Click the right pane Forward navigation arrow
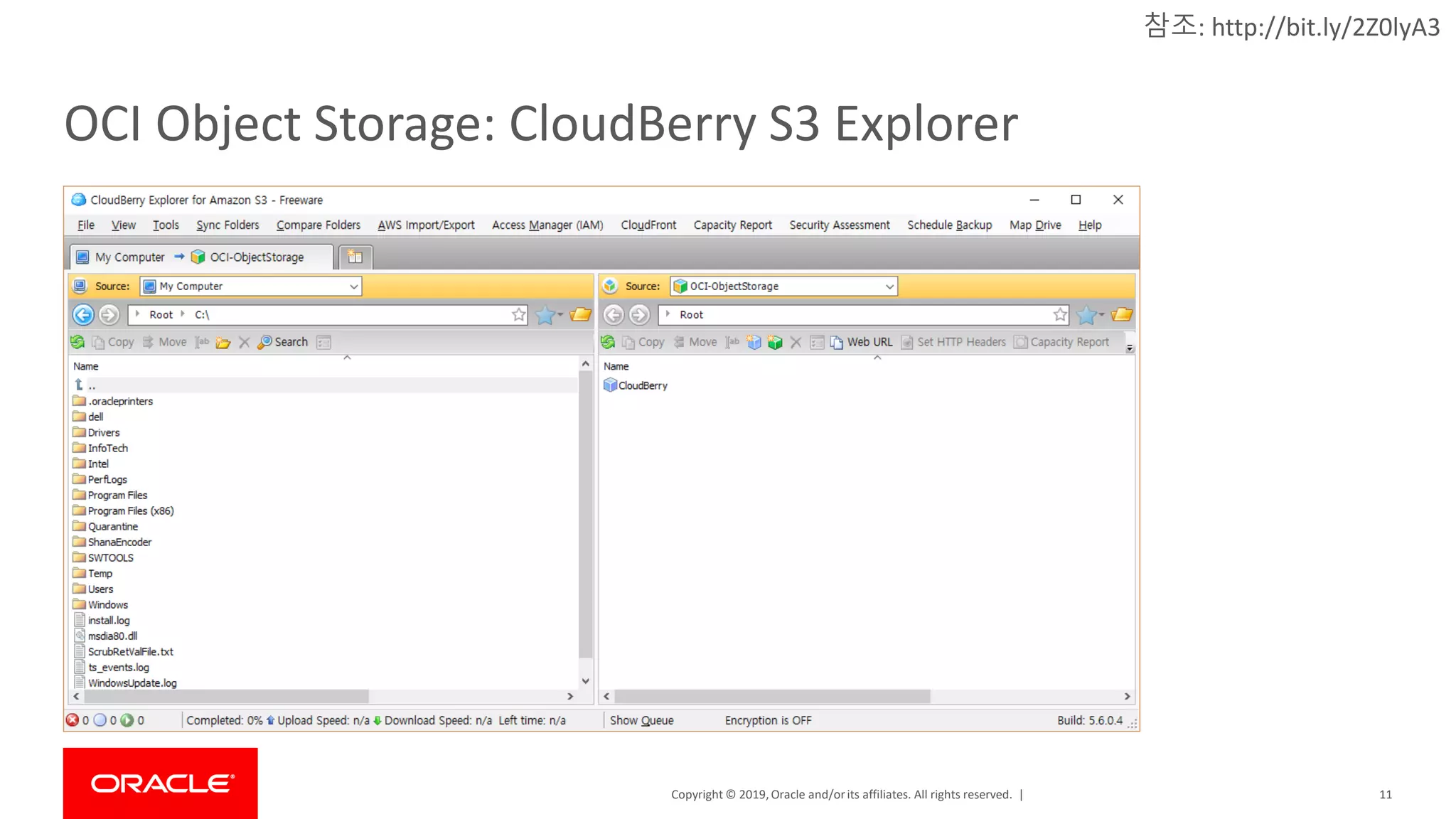This screenshot has width=1456, height=819. coord(639,314)
